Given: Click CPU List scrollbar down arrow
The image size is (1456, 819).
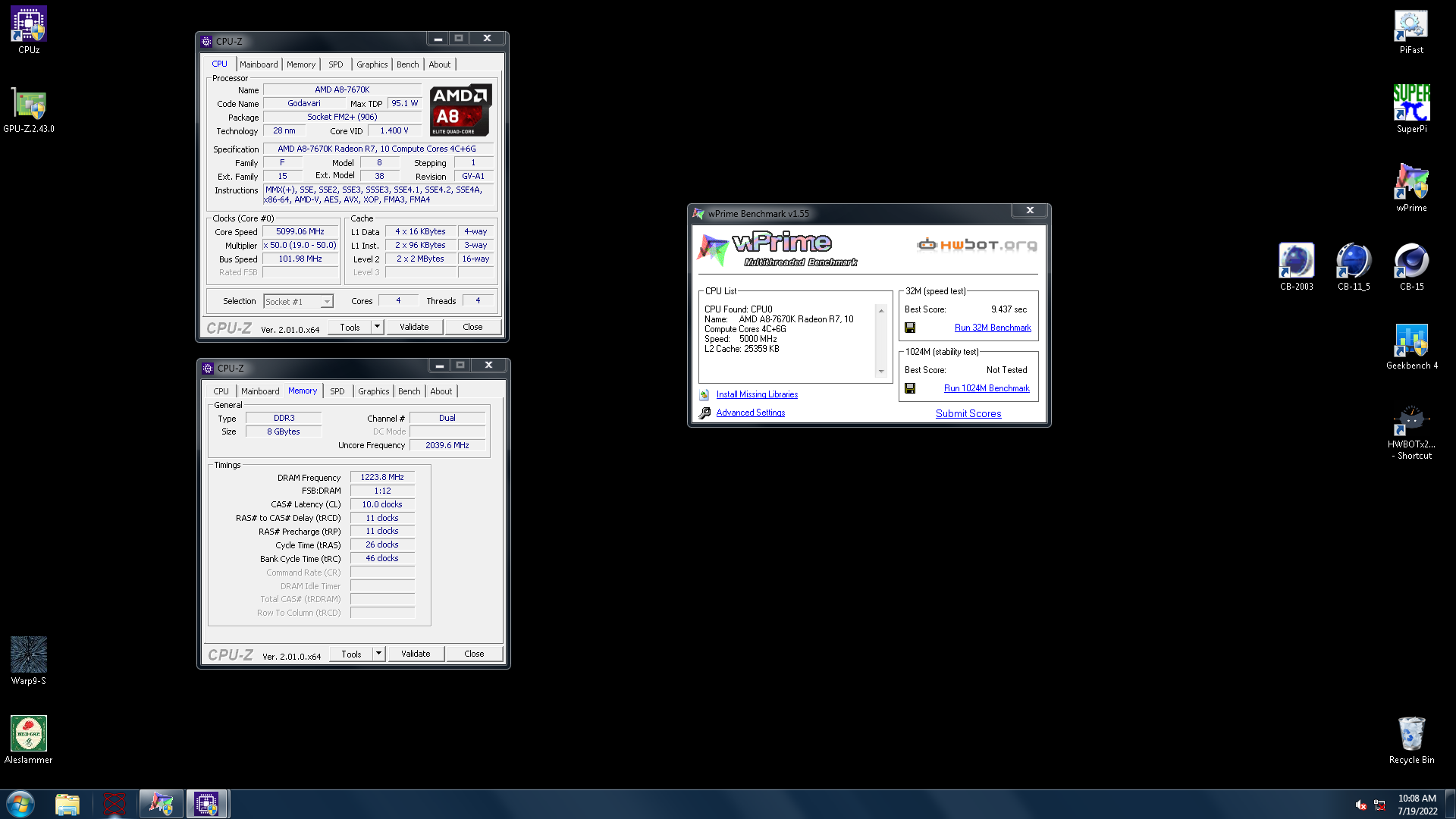Looking at the screenshot, I should [881, 372].
